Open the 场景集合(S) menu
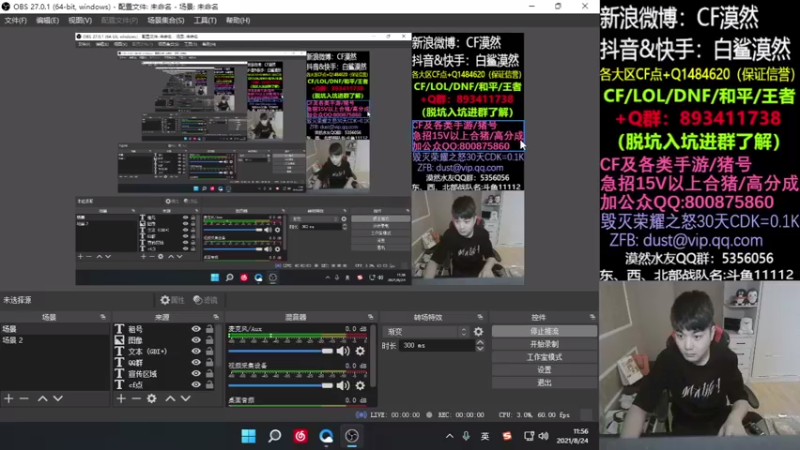Screen dimensions: 800x450 [166, 20]
